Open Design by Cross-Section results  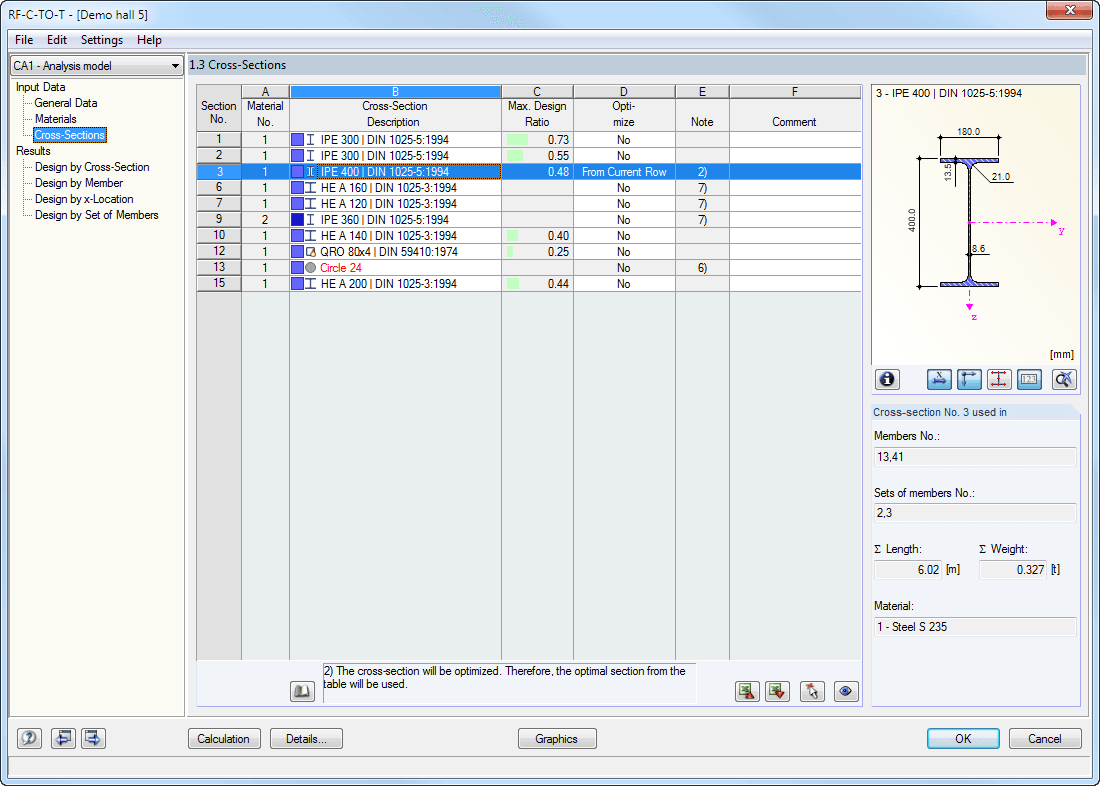click(x=92, y=167)
